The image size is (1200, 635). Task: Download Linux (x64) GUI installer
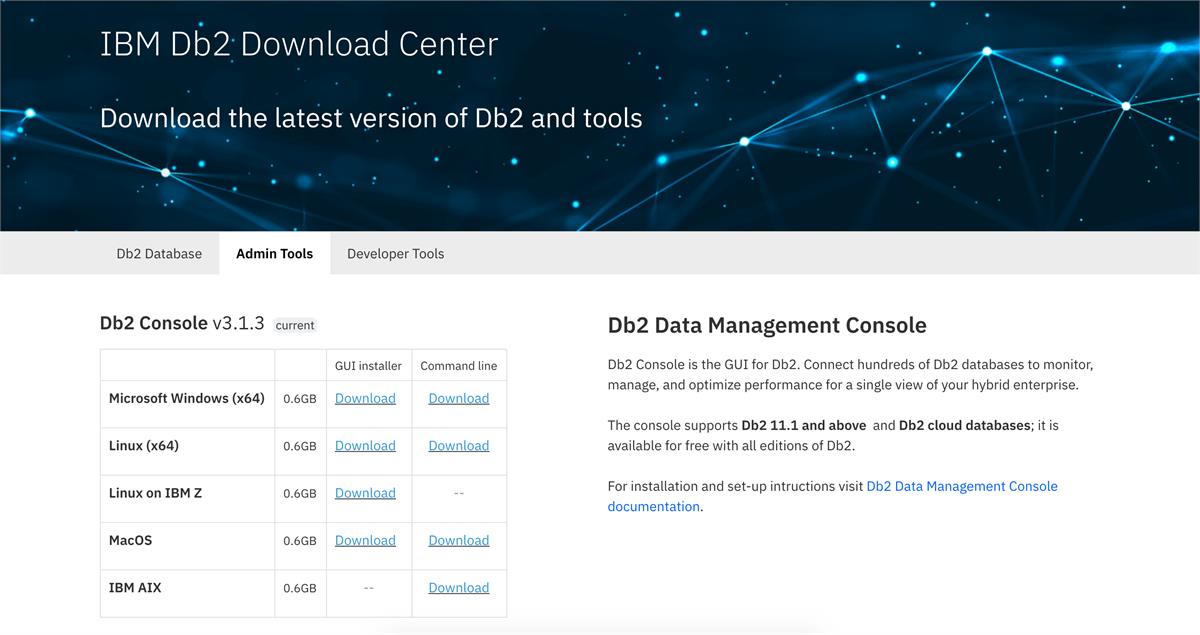[x=365, y=446]
